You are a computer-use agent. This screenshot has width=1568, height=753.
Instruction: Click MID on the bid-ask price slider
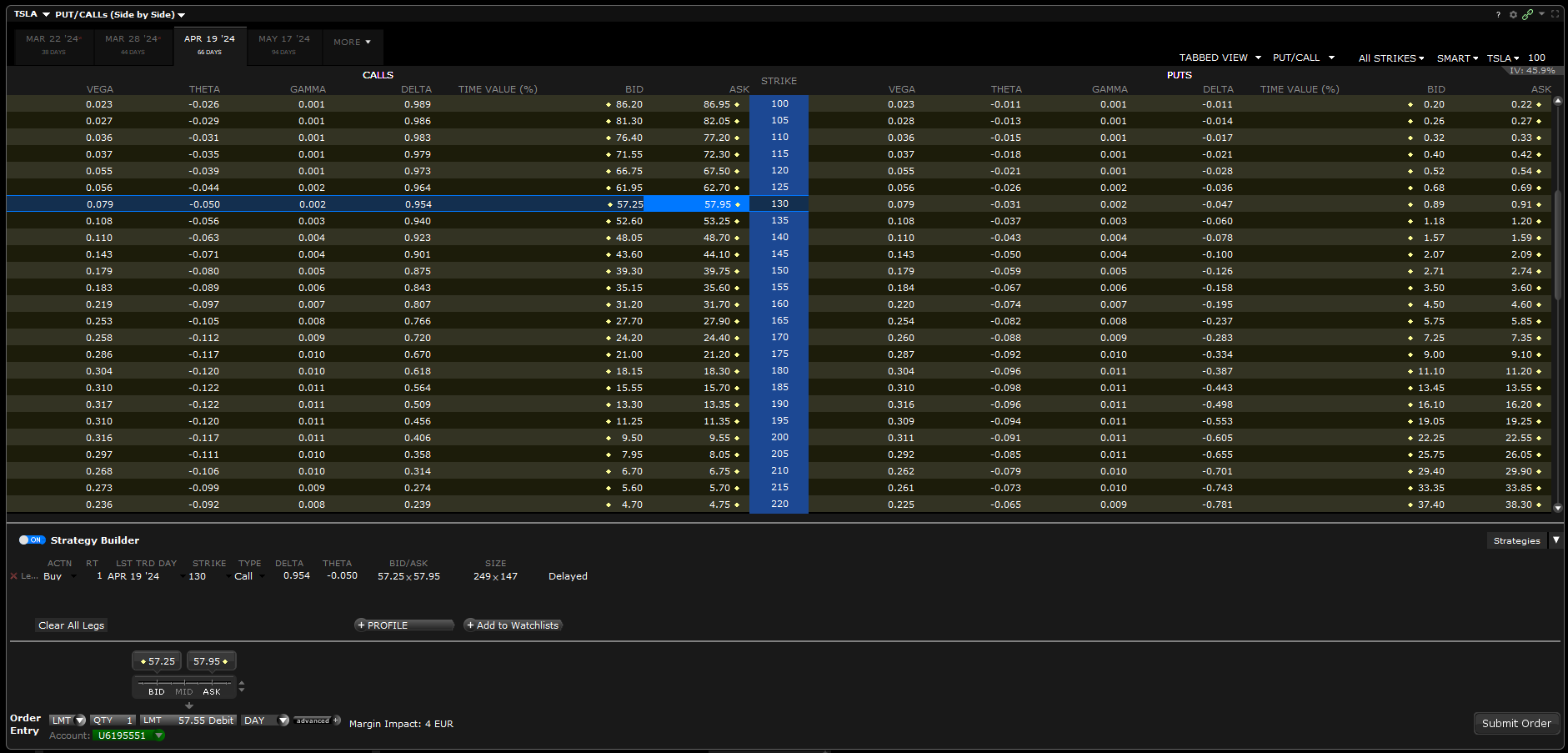click(183, 691)
